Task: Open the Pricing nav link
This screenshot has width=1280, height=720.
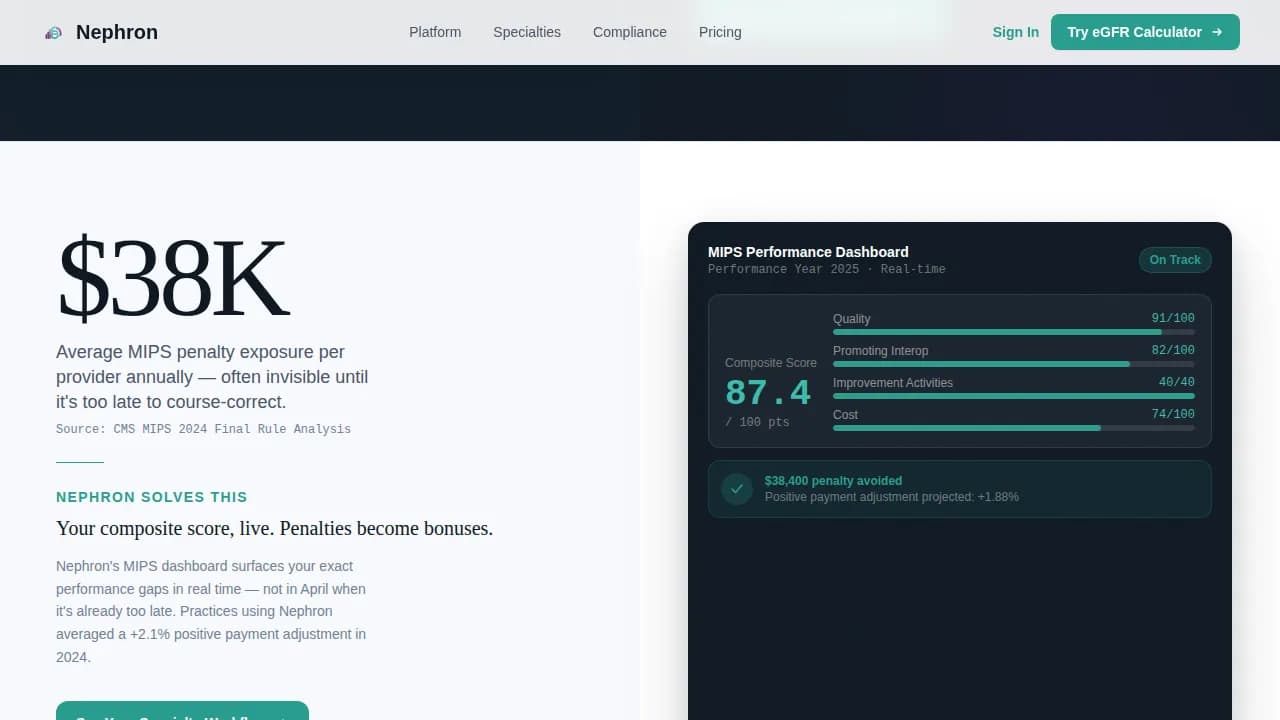Action: (720, 32)
